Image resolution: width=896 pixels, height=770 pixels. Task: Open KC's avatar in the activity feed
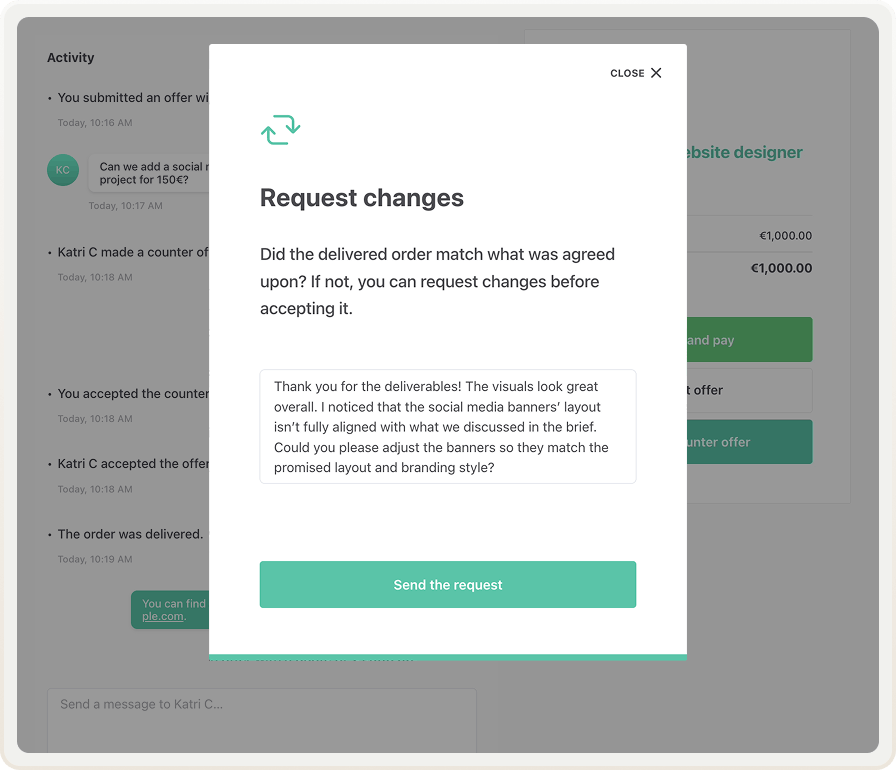[63, 170]
